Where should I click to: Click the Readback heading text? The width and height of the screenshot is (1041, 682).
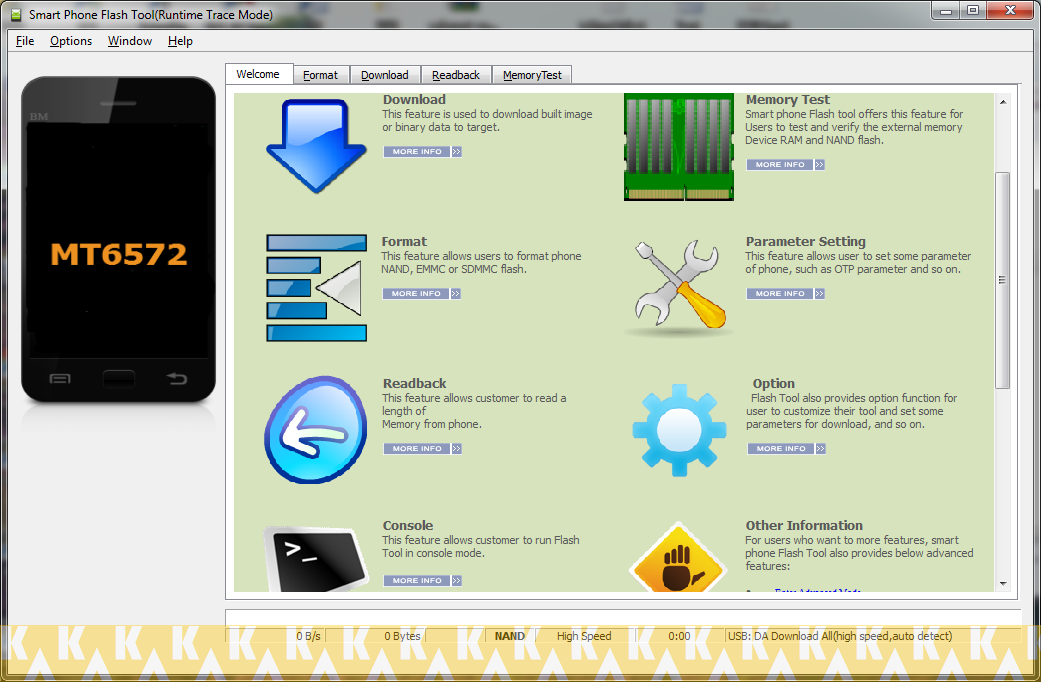[x=414, y=384]
